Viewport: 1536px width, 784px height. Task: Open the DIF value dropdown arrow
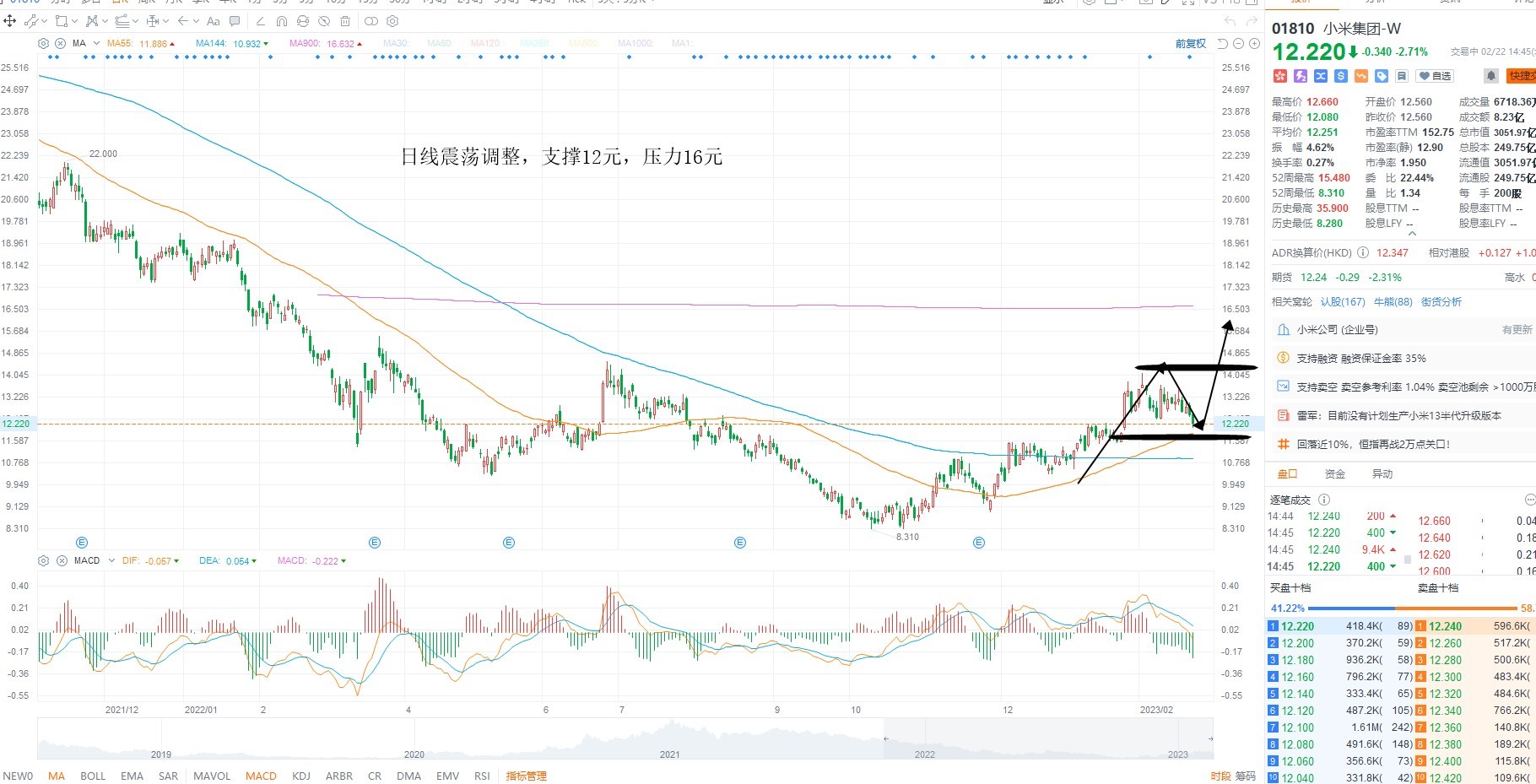coord(176,561)
